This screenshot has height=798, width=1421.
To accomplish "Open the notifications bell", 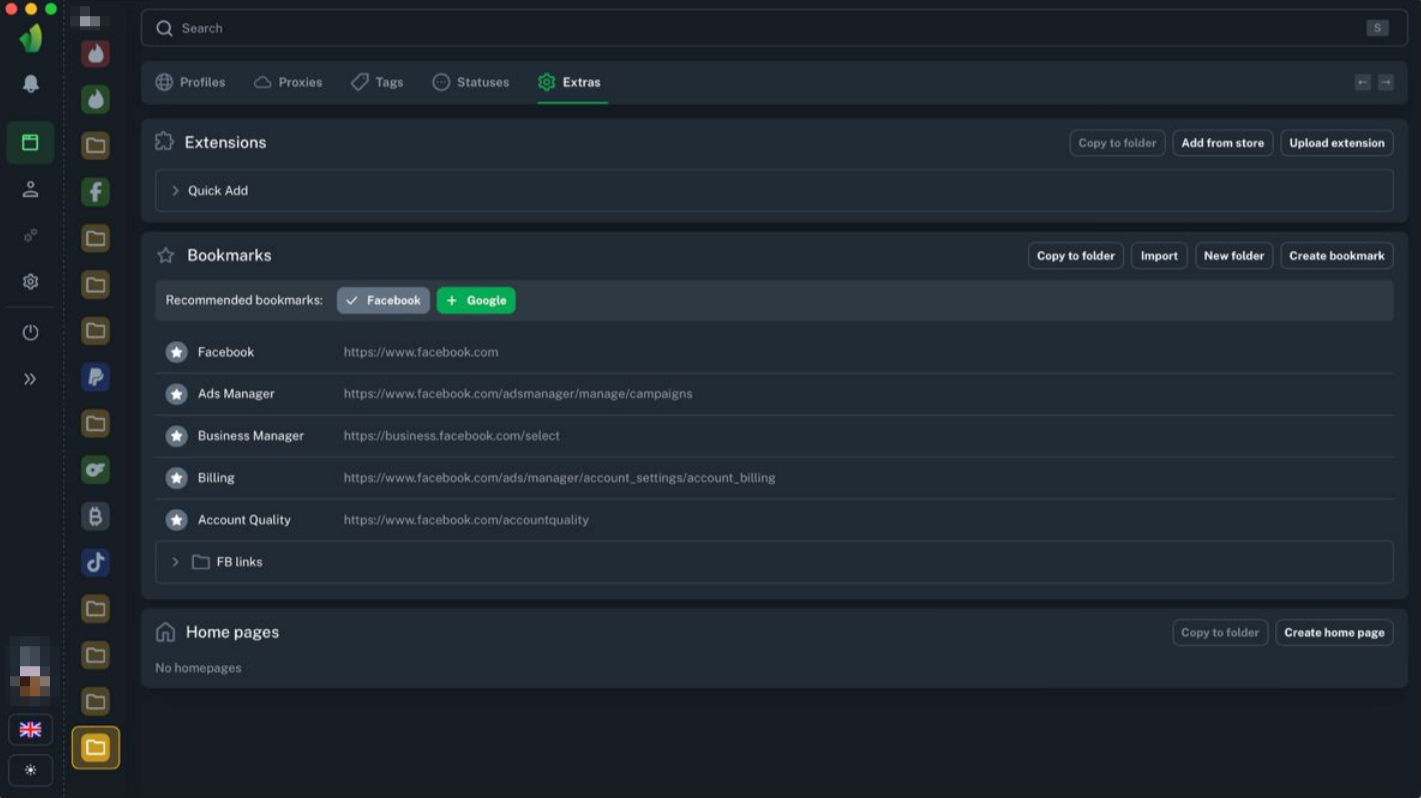I will point(30,84).
